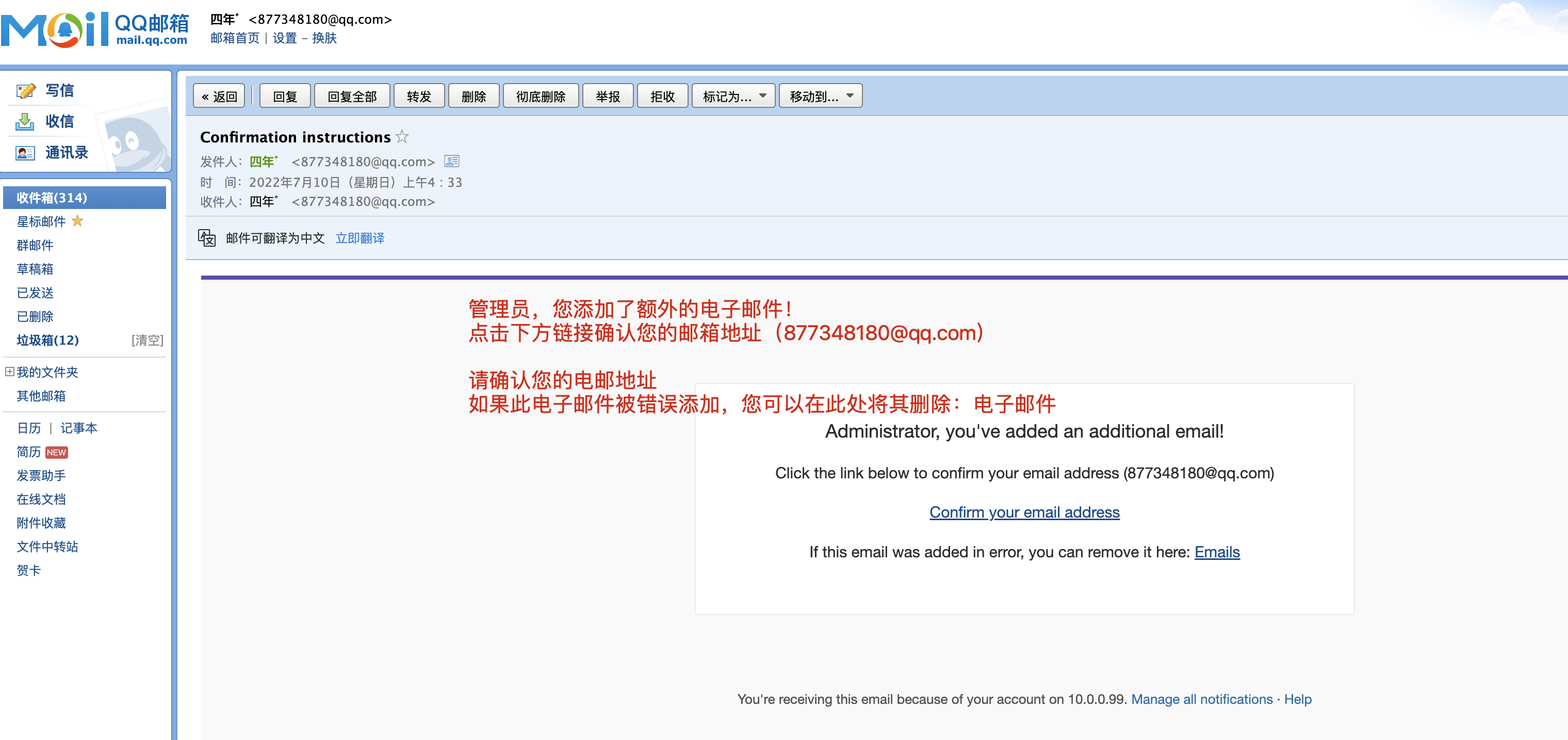Open the 移动到 dropdown menu

[x=820, y=96]
